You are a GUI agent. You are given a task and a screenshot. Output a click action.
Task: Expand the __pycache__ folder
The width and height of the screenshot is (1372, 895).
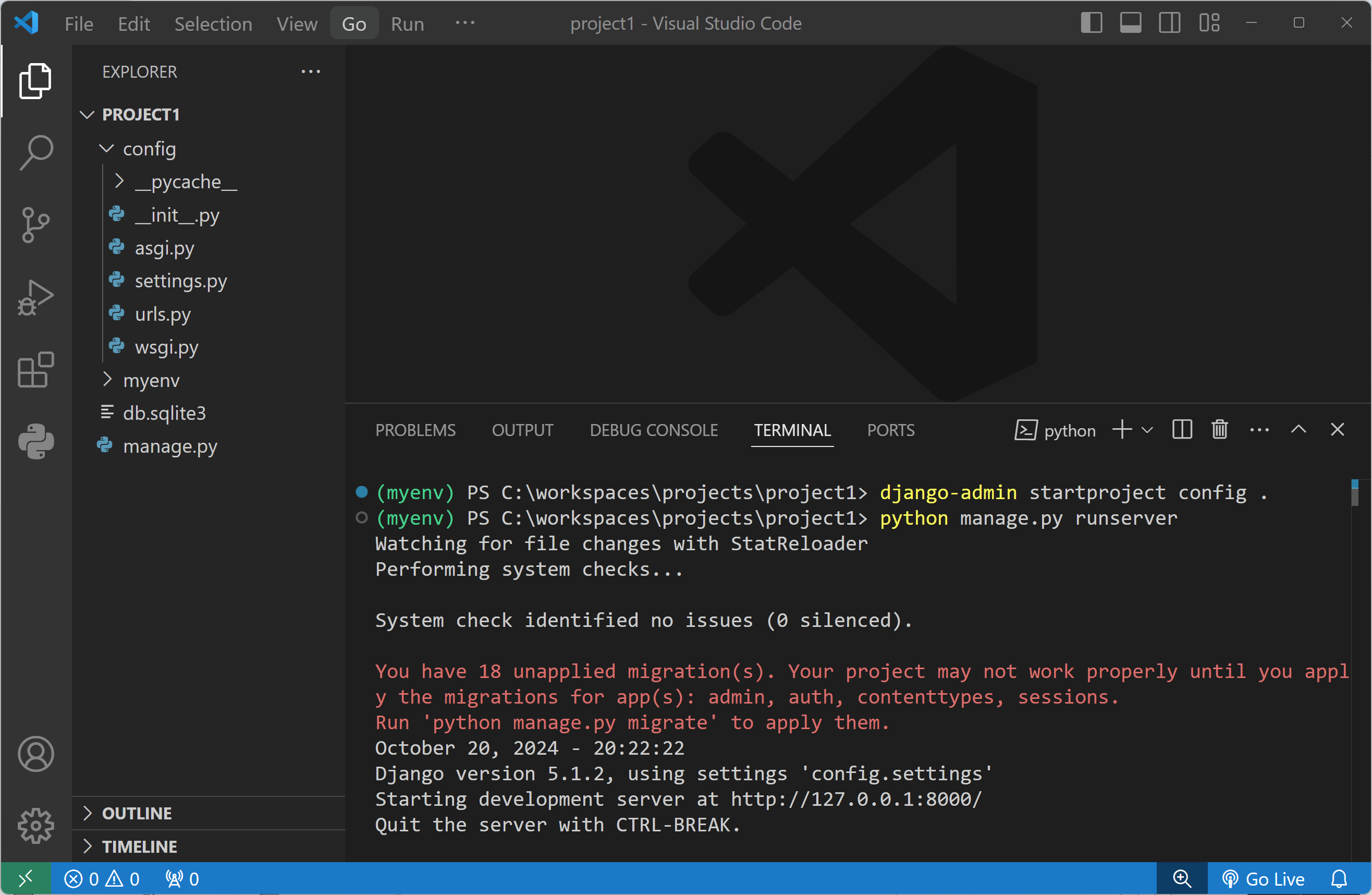coord(186,182)
